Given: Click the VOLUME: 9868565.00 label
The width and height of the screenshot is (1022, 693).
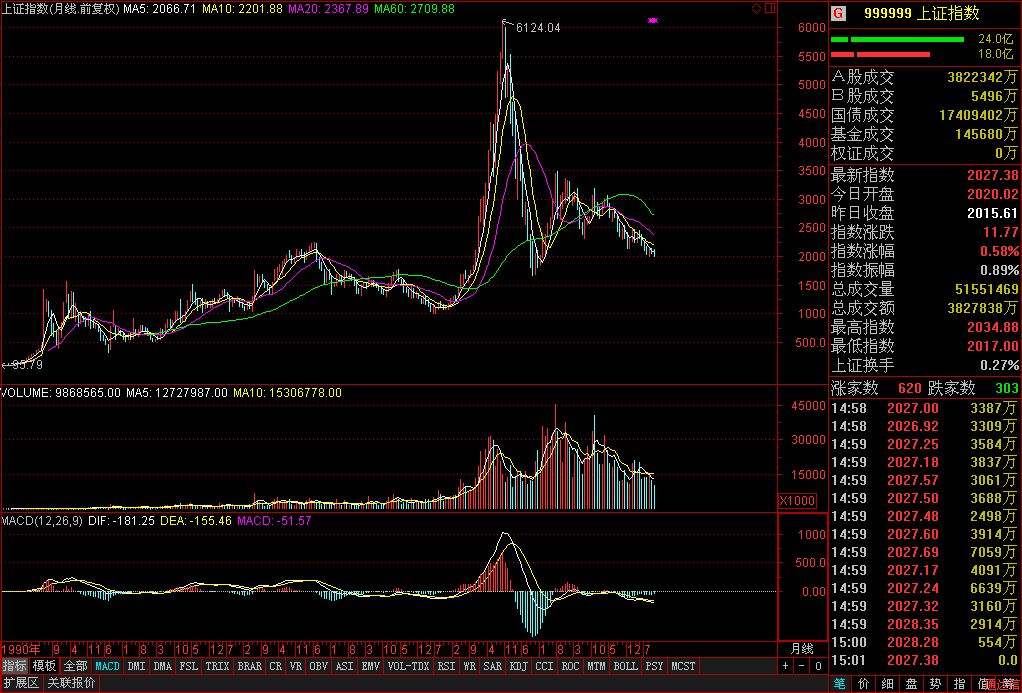Looking at the screenshot, I should coord(61,393).
